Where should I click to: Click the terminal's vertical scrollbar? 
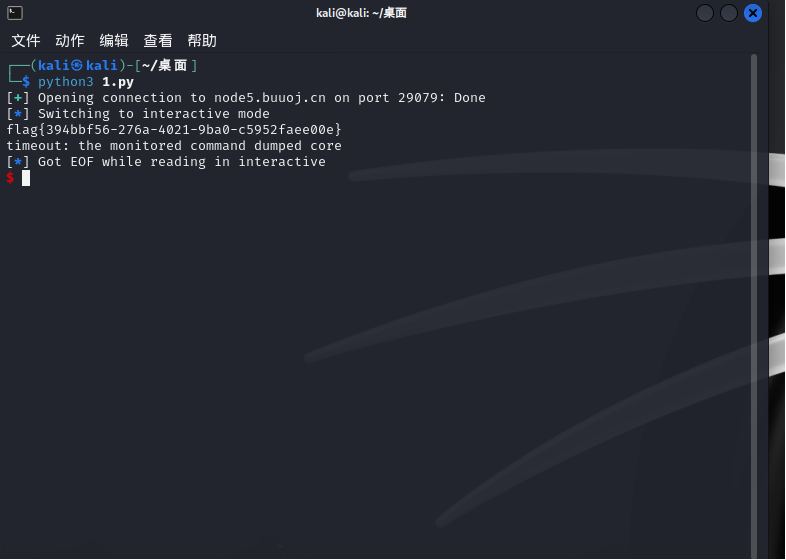pyautogui.click(x=754, y=300)
